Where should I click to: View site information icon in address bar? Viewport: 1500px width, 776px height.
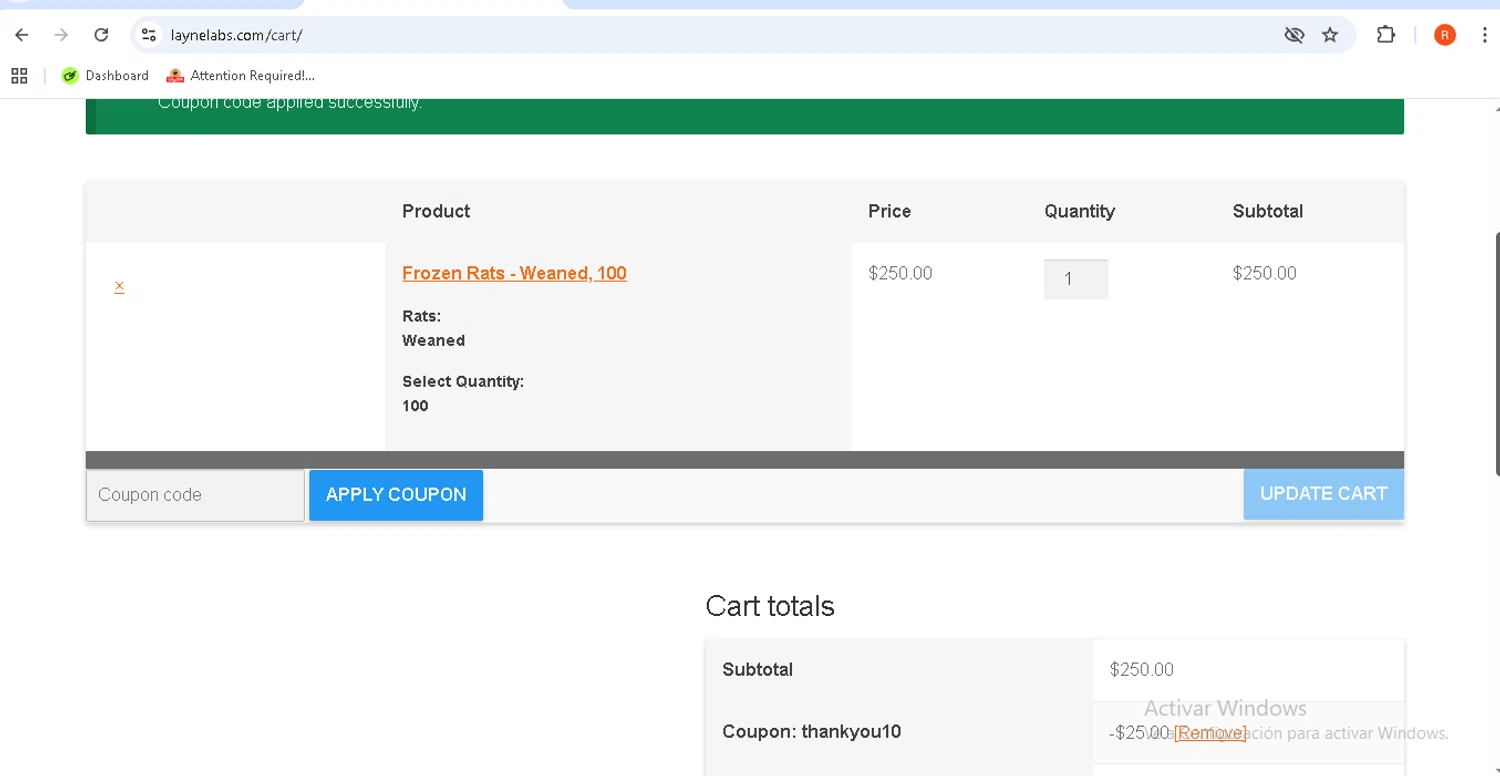pos(149,35)
